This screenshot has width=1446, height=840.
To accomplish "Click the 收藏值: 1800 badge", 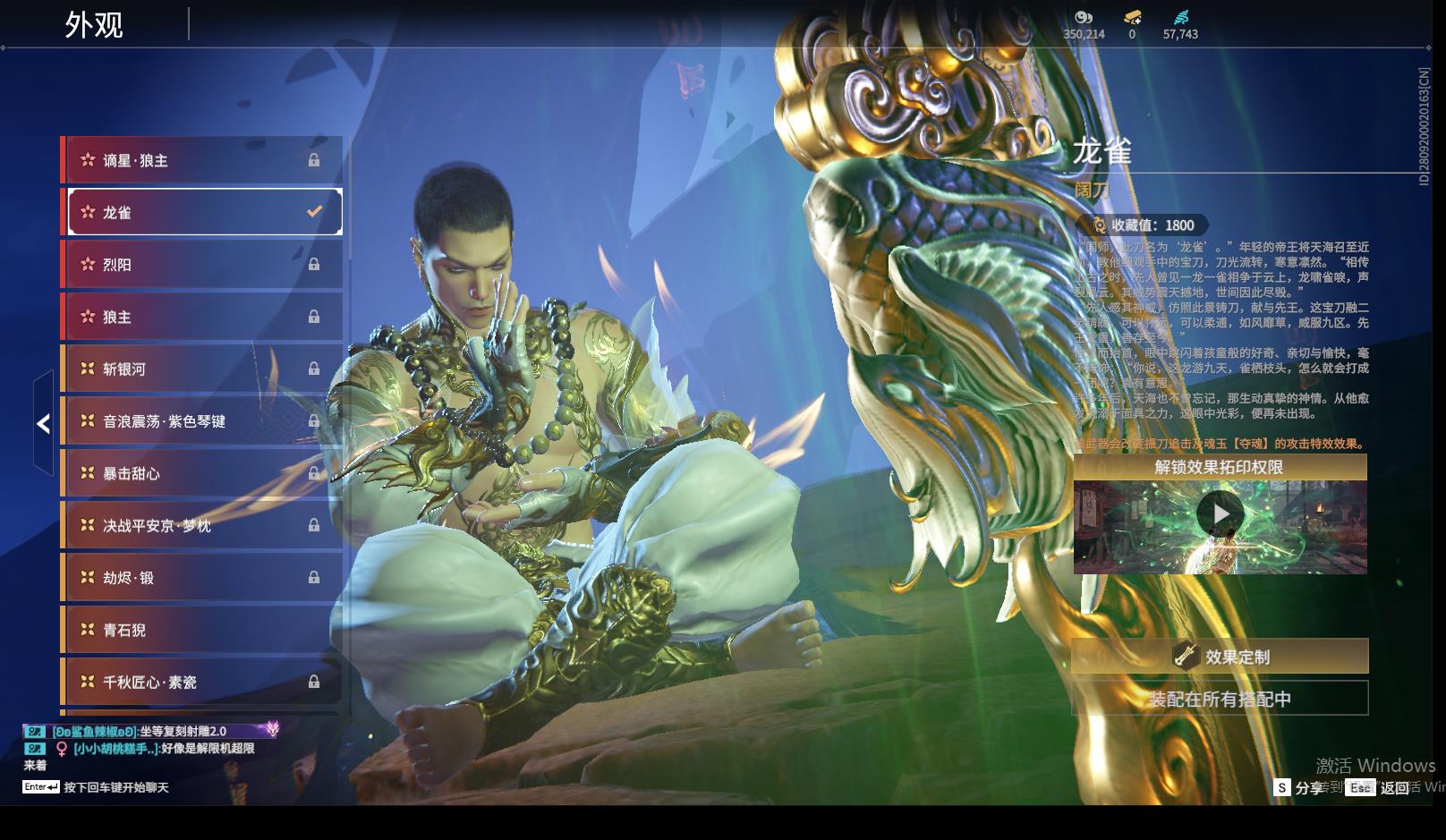I will coord(1143,225).
